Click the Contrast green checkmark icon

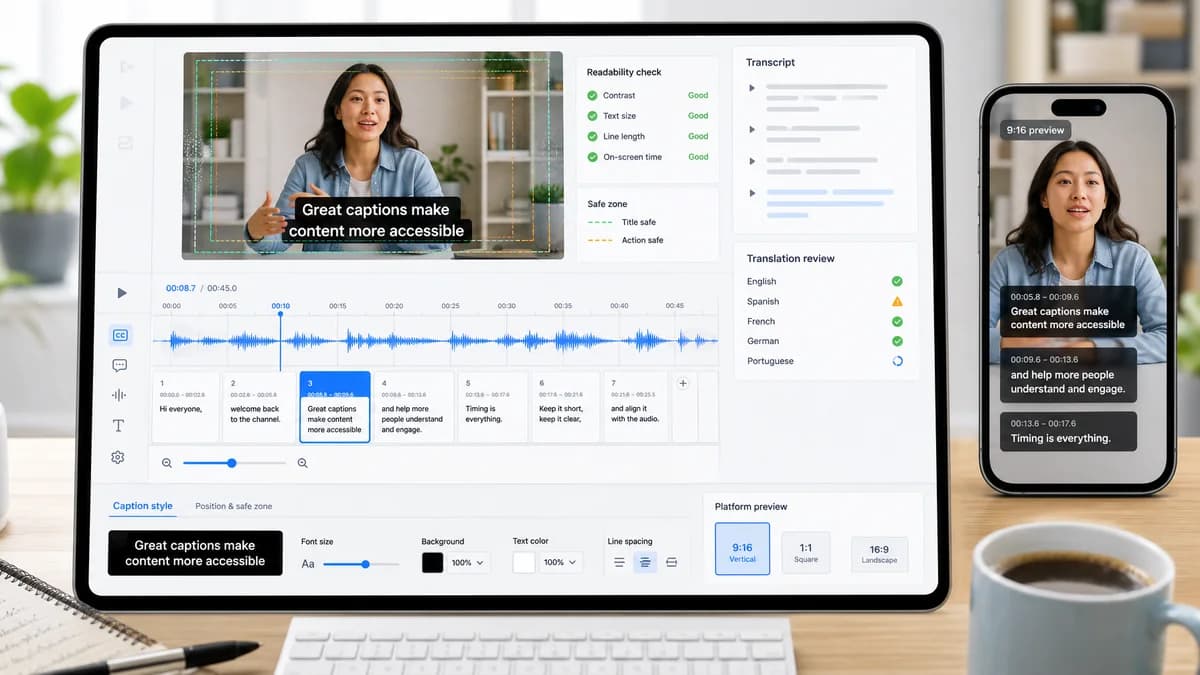[x=592, y=96]
